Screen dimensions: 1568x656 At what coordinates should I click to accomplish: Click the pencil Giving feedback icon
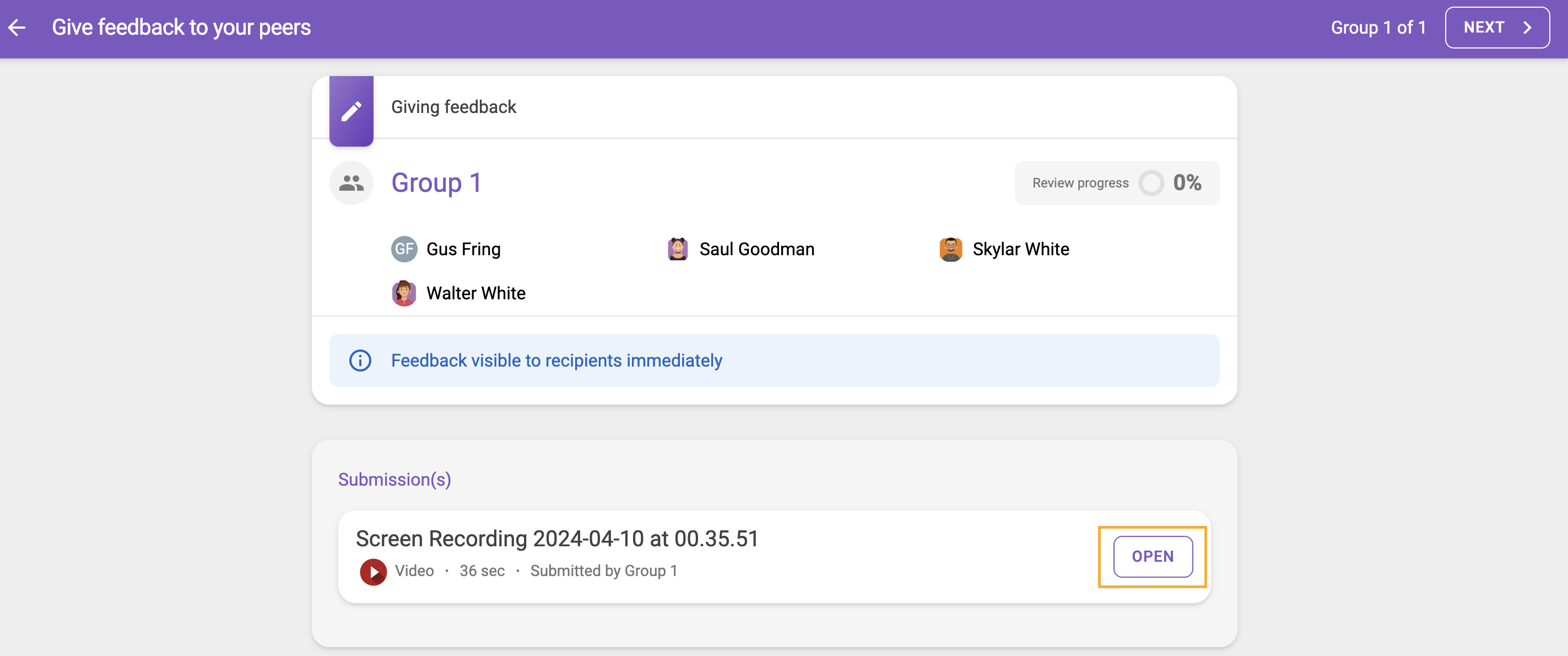tap(351, 111)
